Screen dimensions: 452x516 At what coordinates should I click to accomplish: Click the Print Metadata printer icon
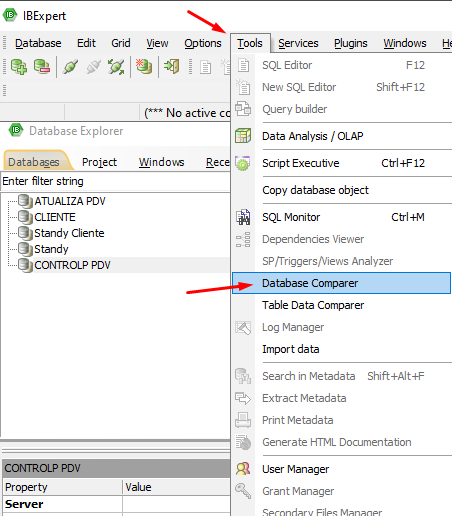click(243, 420)
